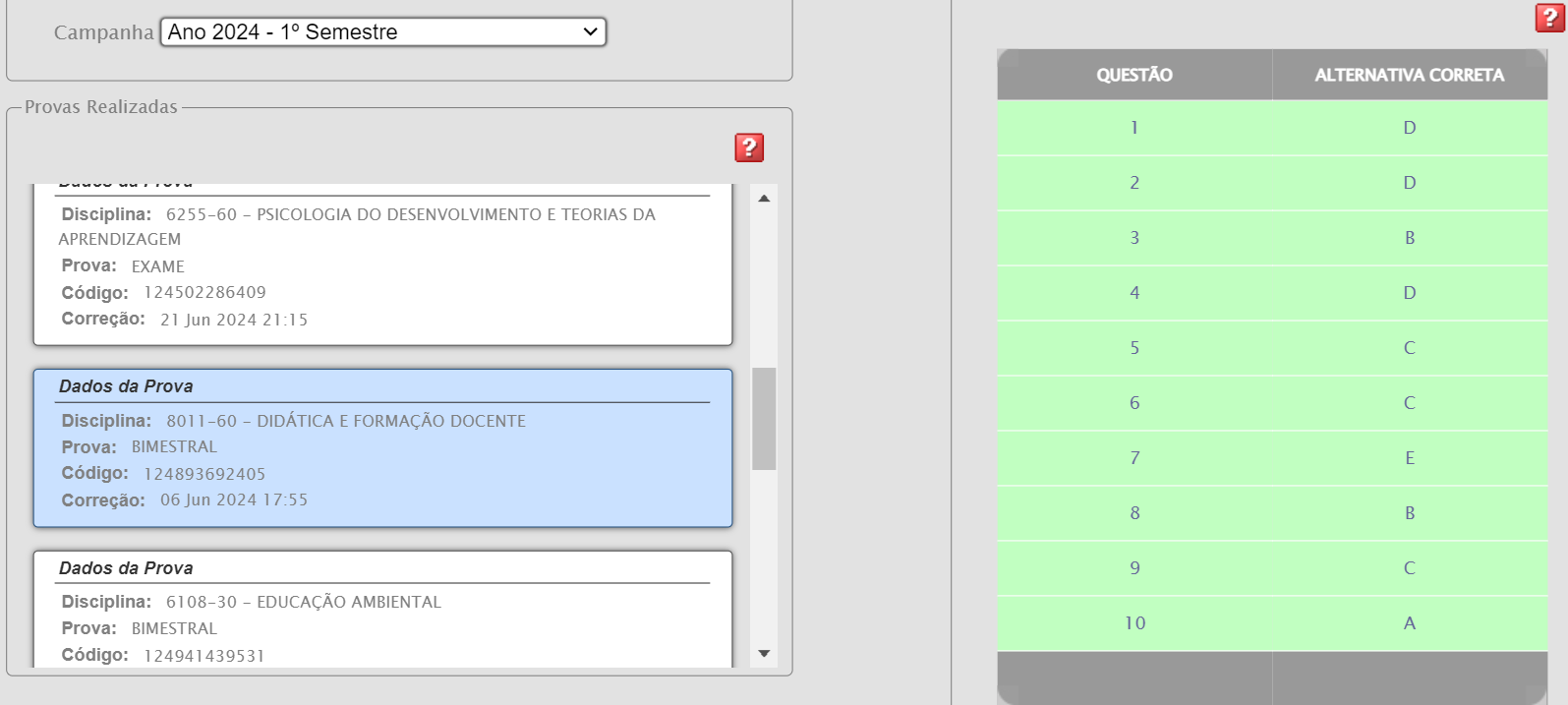Click exam code 124893692405
Viewport: 1568px width, 705px height.
[204, 474]
